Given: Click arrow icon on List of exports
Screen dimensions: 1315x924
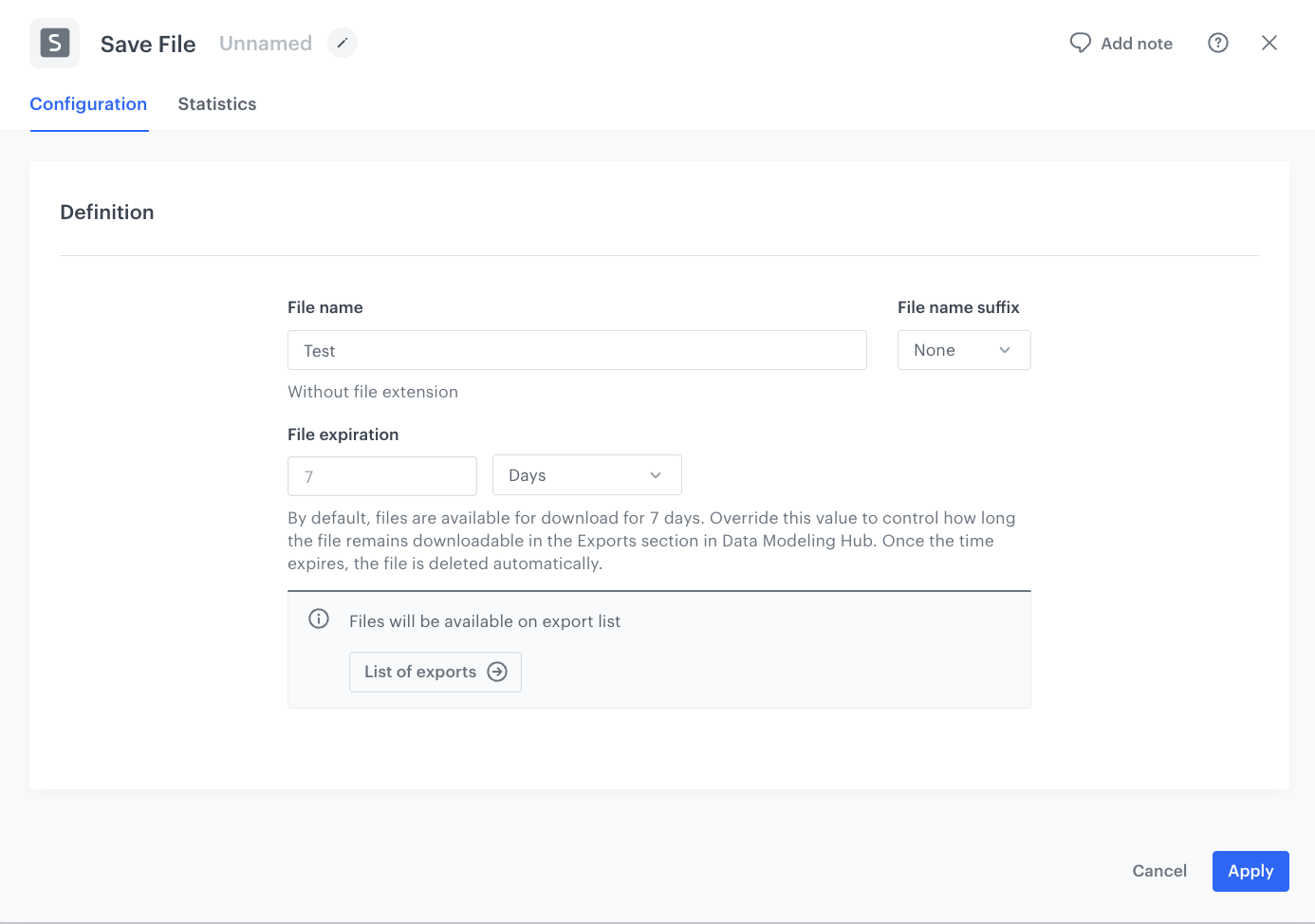Looking at the screenshot, I should point(497,672).
